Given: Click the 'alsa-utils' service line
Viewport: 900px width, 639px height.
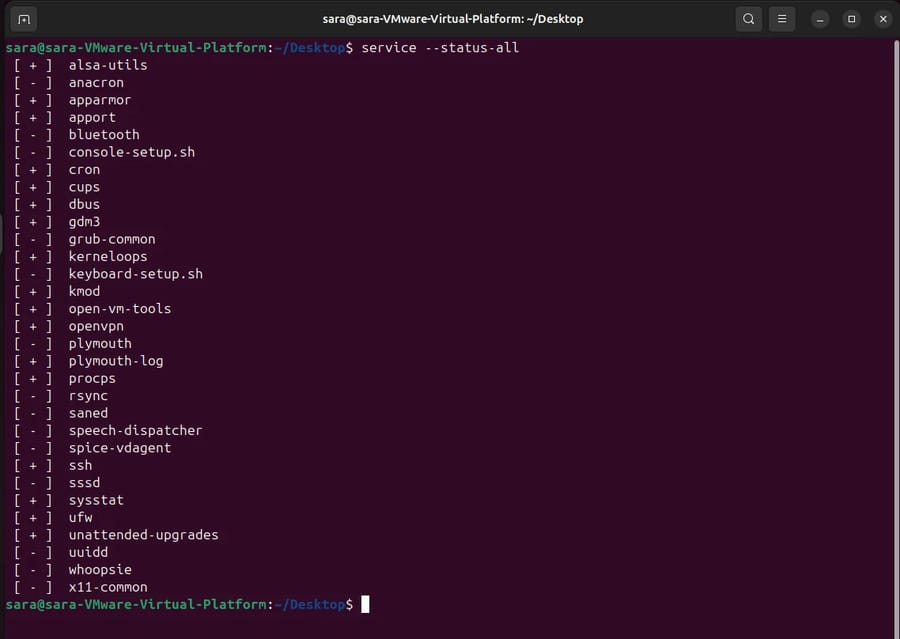Looking at the screenshot, I should pyautogui.click(x=80, y=65).
